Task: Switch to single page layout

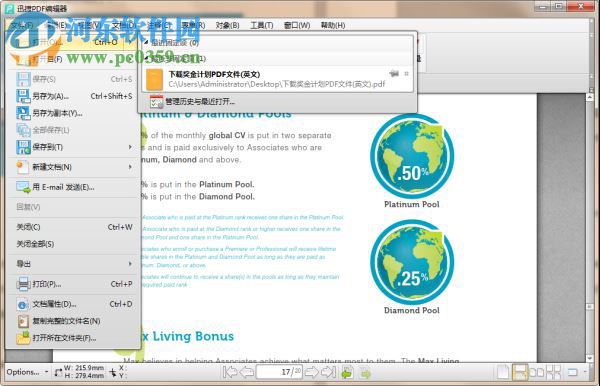Action: click(x=503, y=372)
